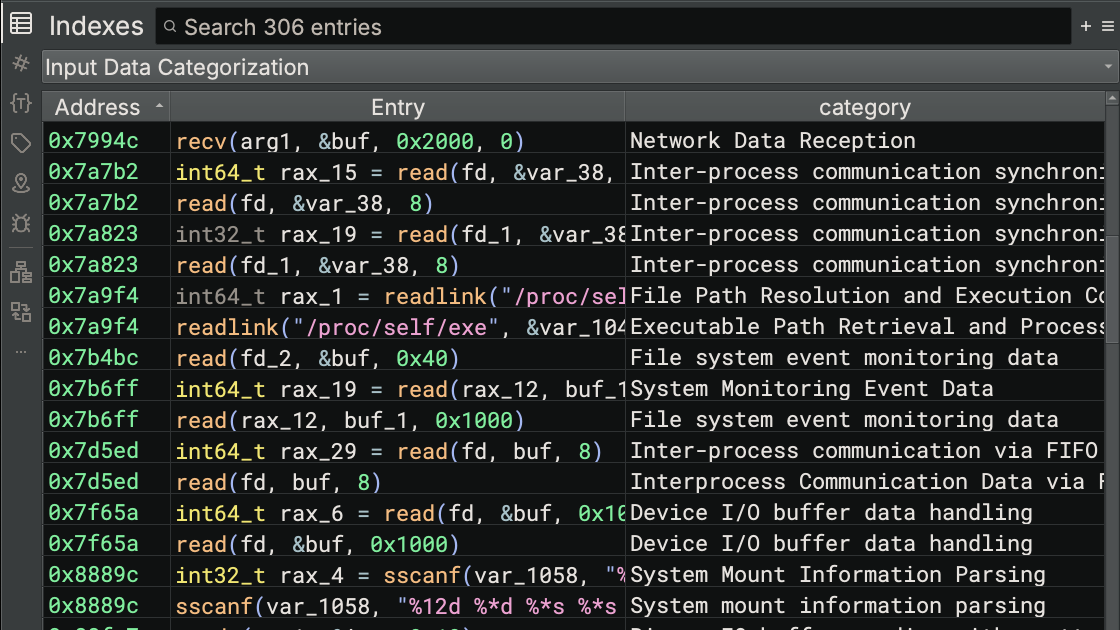Select File Path Resolution and Execution category
This screenshot has height=630, width=1120.
pos(867,296)
